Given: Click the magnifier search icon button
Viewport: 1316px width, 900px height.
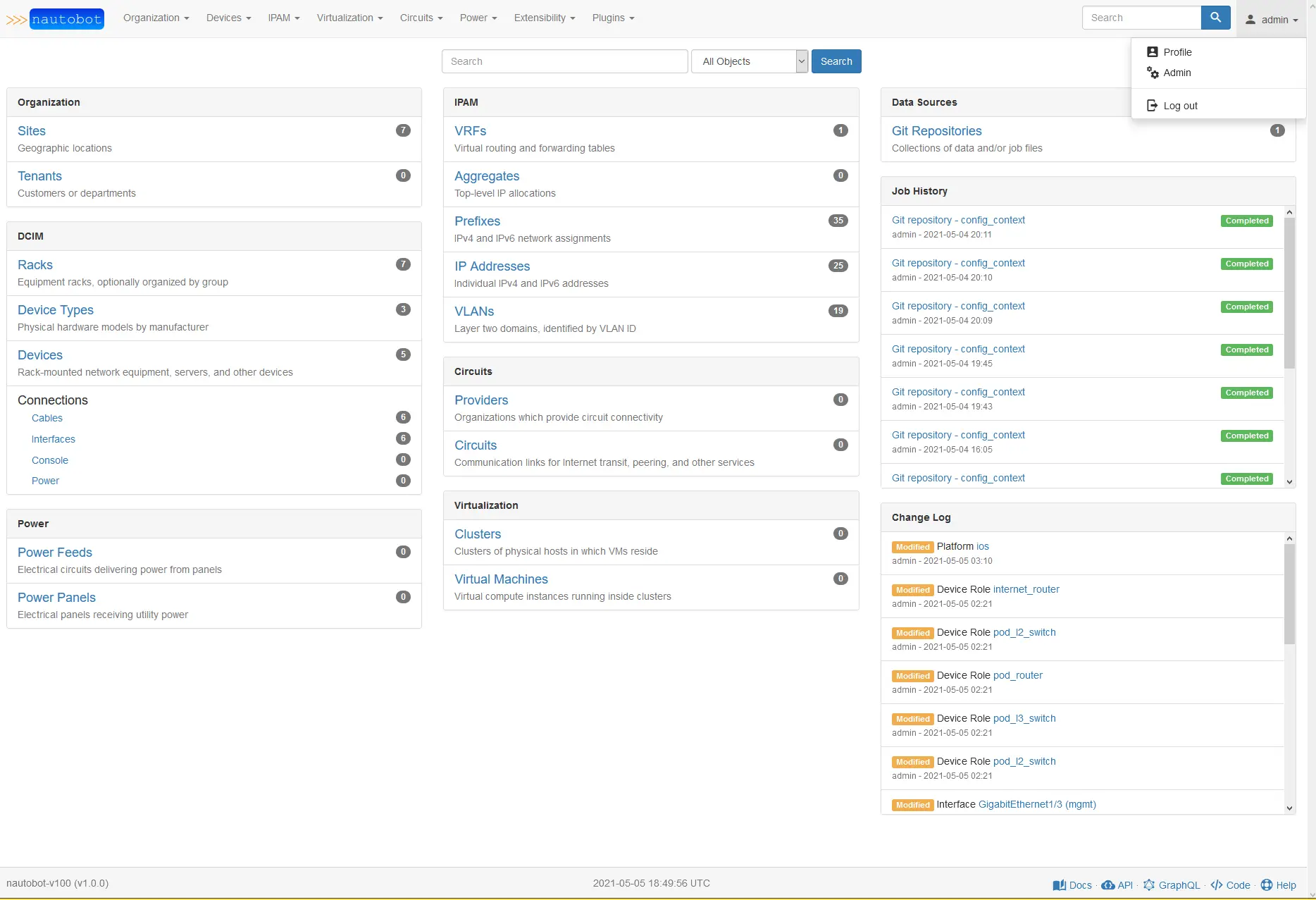Looking at the screenshot, I should click(1215, 18).
